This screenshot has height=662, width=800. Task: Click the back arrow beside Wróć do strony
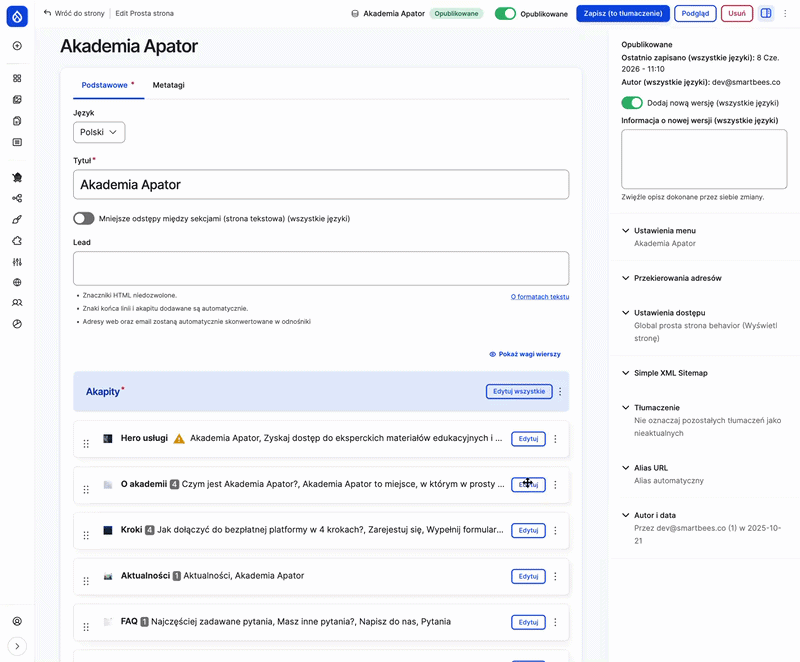(x=47, y=13)
